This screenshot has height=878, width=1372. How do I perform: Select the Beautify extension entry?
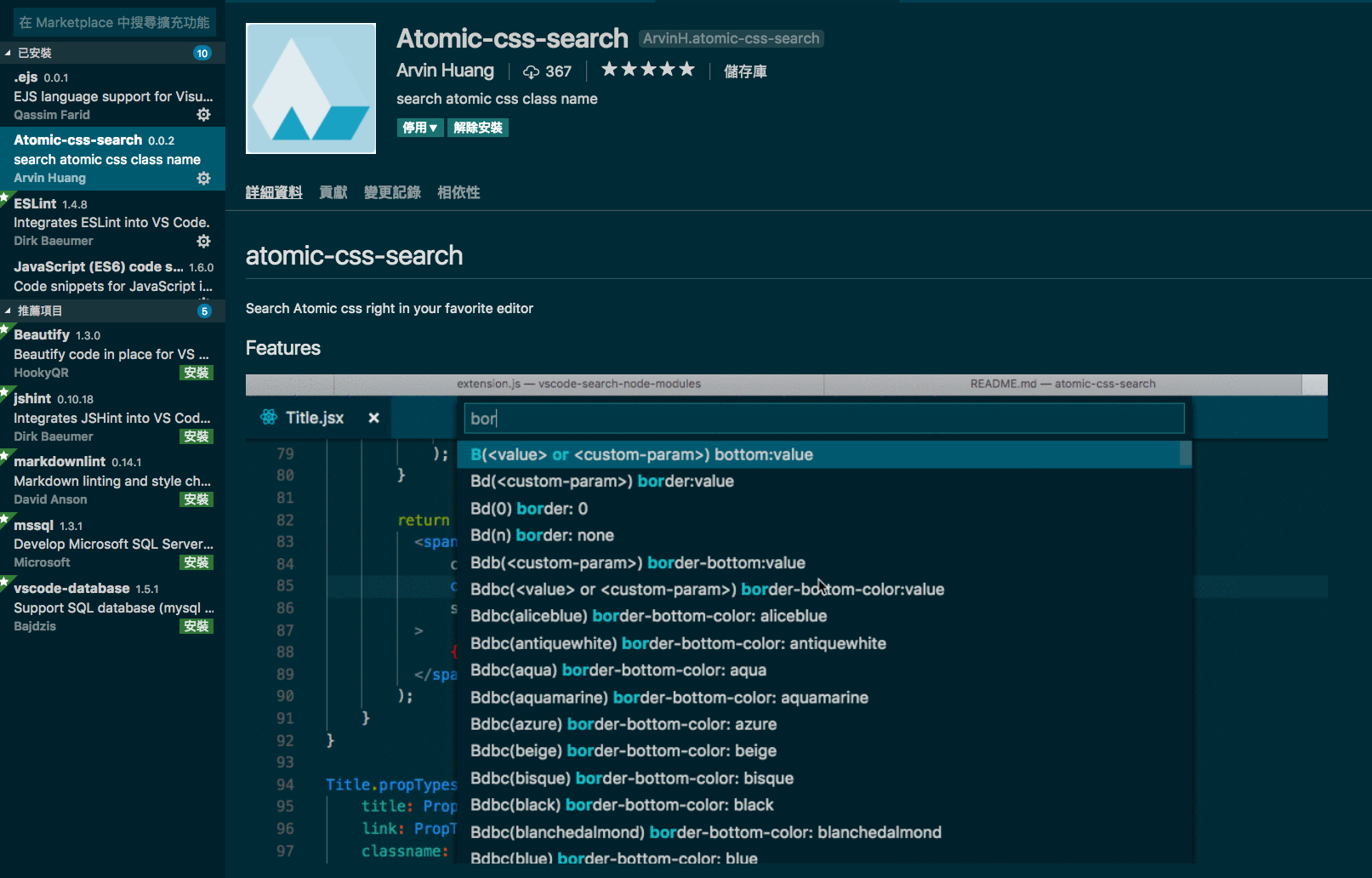tap(112, 353)
